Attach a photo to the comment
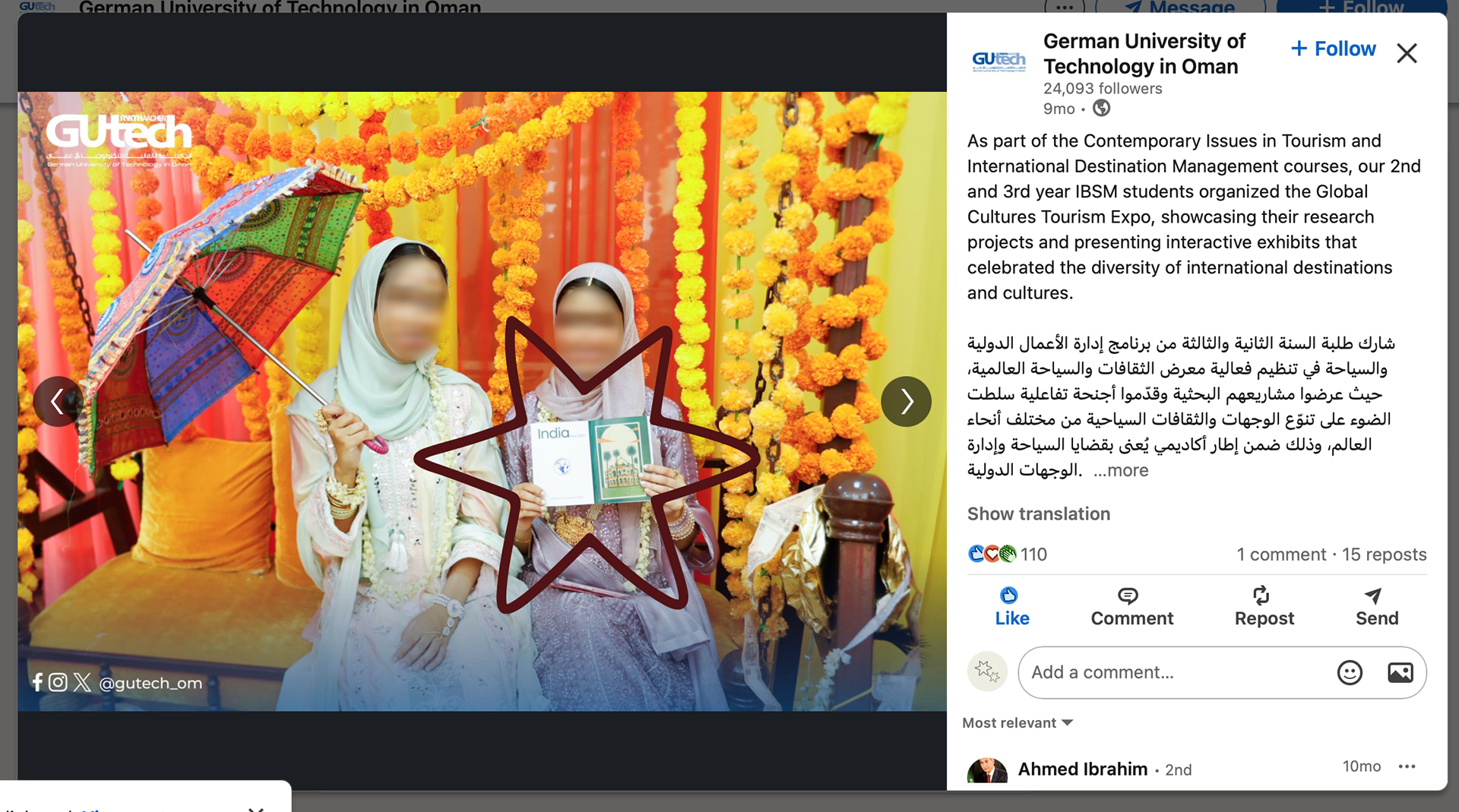 pyautogui.click(x=1400, y=672)
